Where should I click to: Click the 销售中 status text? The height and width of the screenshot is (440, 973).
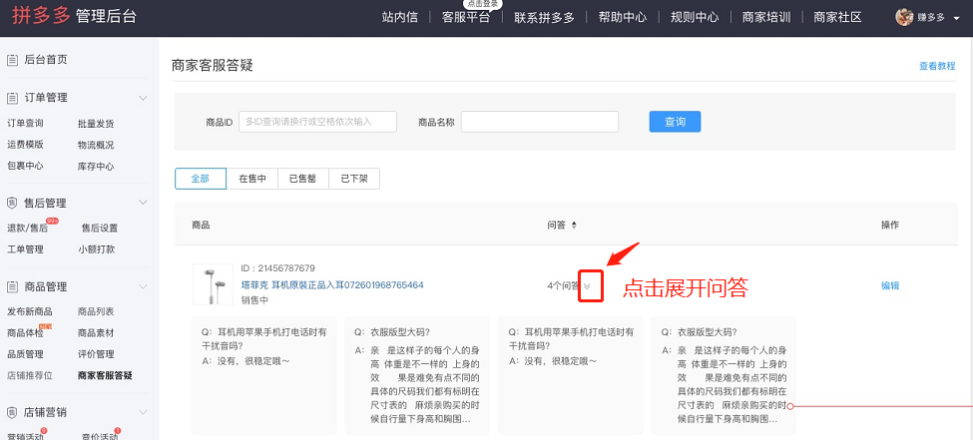[x=254, y=300]
